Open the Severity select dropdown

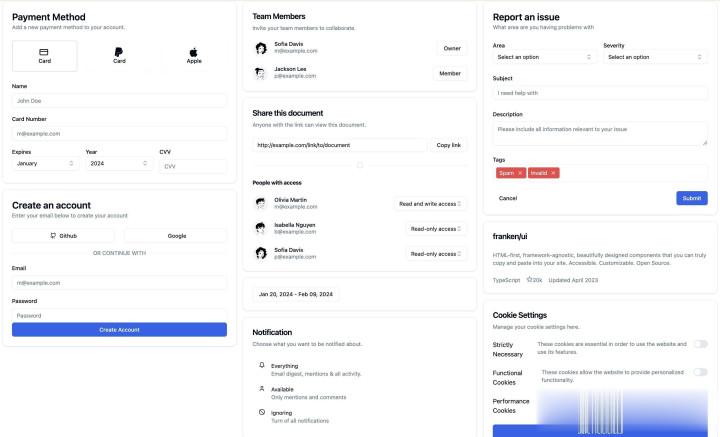[x=655, y=57]
